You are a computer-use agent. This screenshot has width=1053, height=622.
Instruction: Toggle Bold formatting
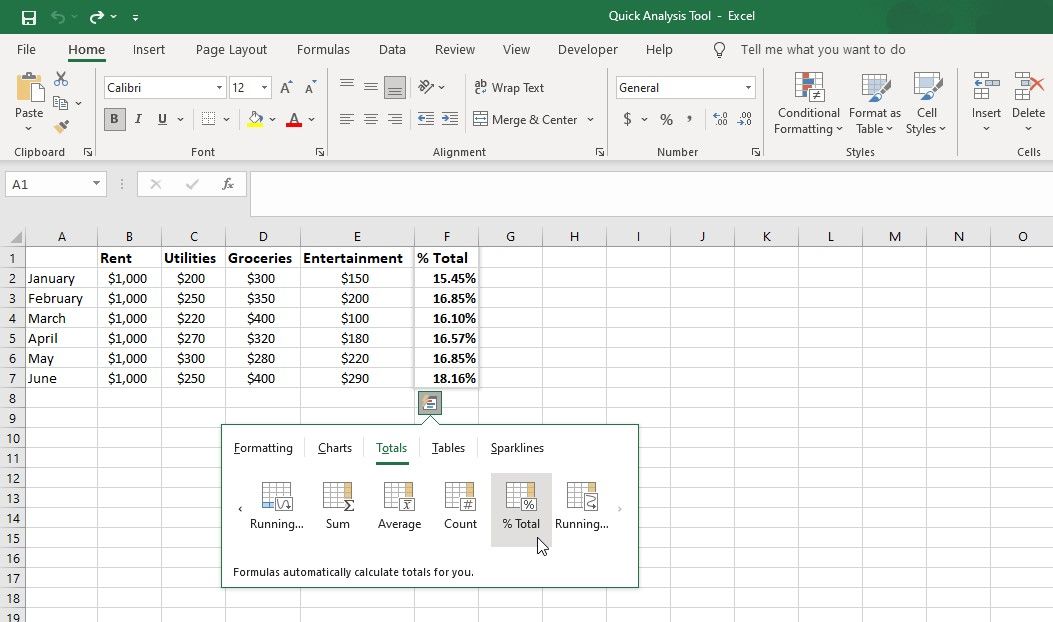click(x=114, y=119)
